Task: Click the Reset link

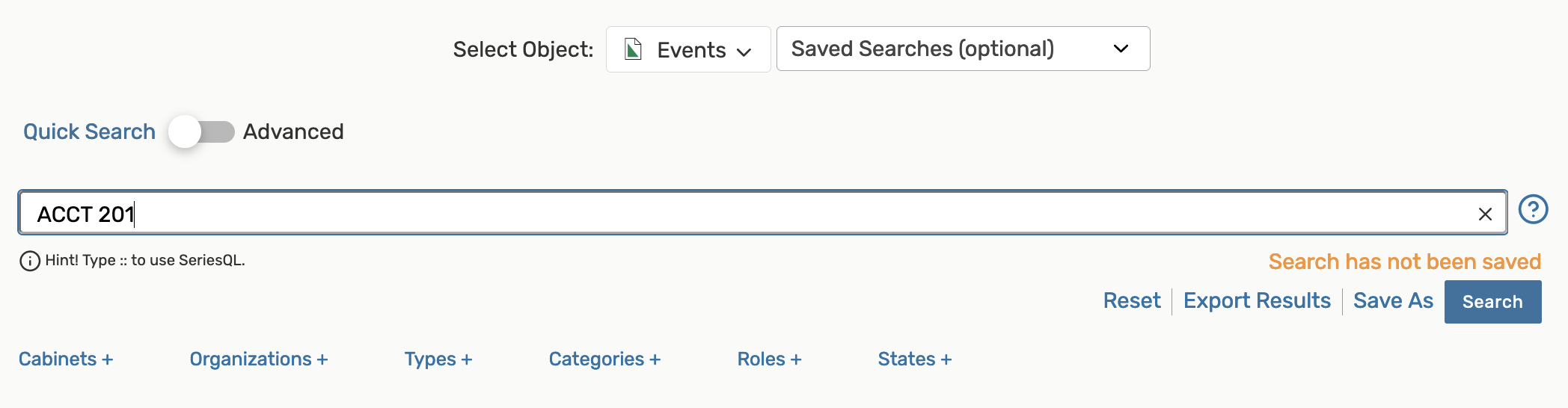Action: pos(1132,300)
